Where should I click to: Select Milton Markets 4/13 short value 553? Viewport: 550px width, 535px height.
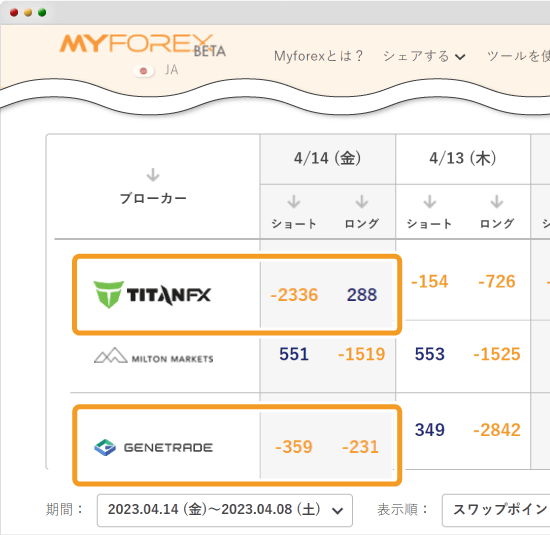[x=430, y=354]
